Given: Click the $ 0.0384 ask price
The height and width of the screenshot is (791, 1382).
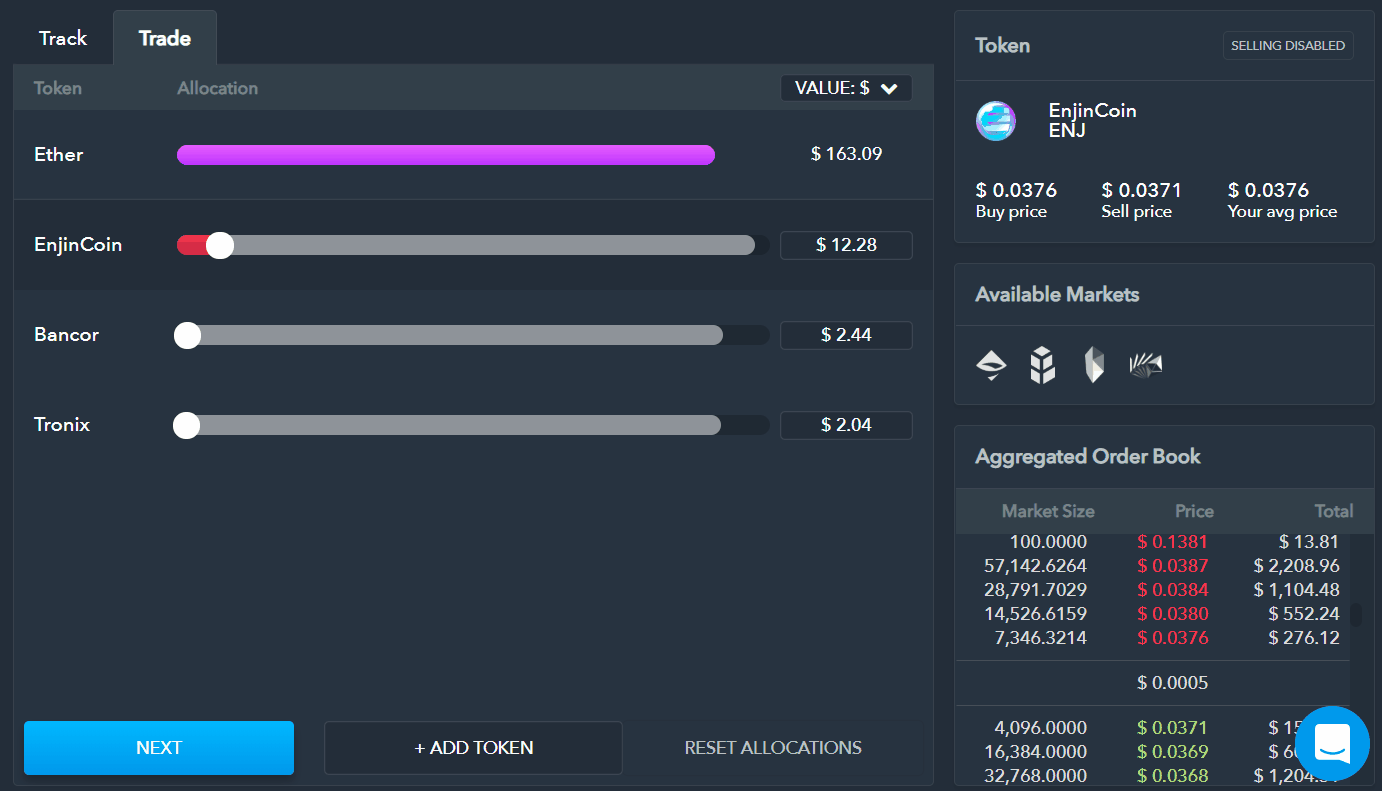Looking at the screenshot, I should (x=1173, y=590).
